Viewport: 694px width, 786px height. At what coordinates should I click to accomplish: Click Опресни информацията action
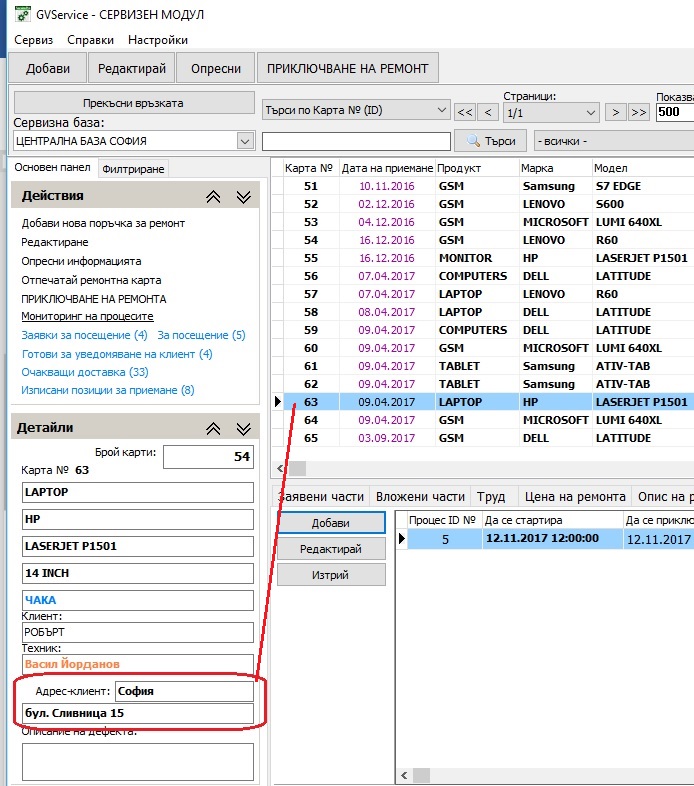(81, 262)
